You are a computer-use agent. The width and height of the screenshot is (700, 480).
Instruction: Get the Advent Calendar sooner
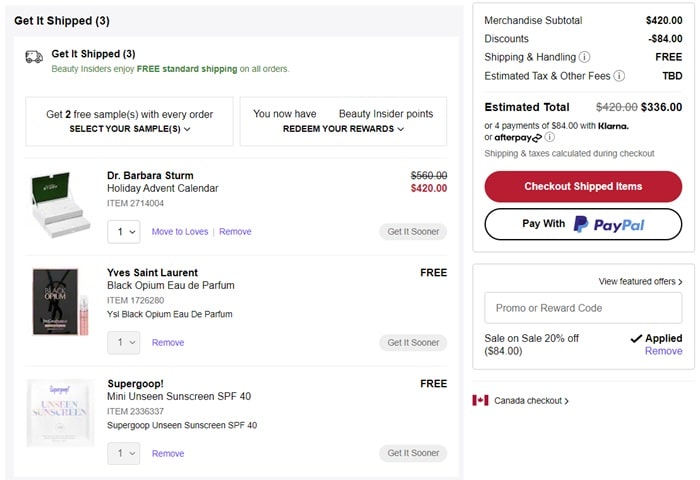point(413,231)
